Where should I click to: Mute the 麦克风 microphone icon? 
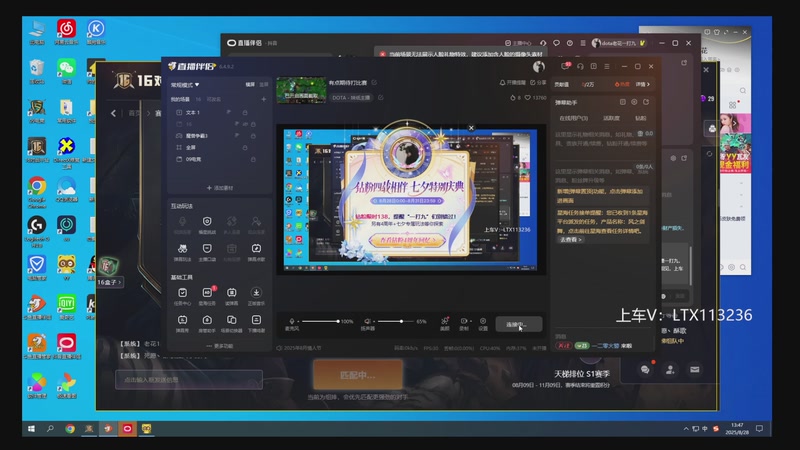(292, 321)
